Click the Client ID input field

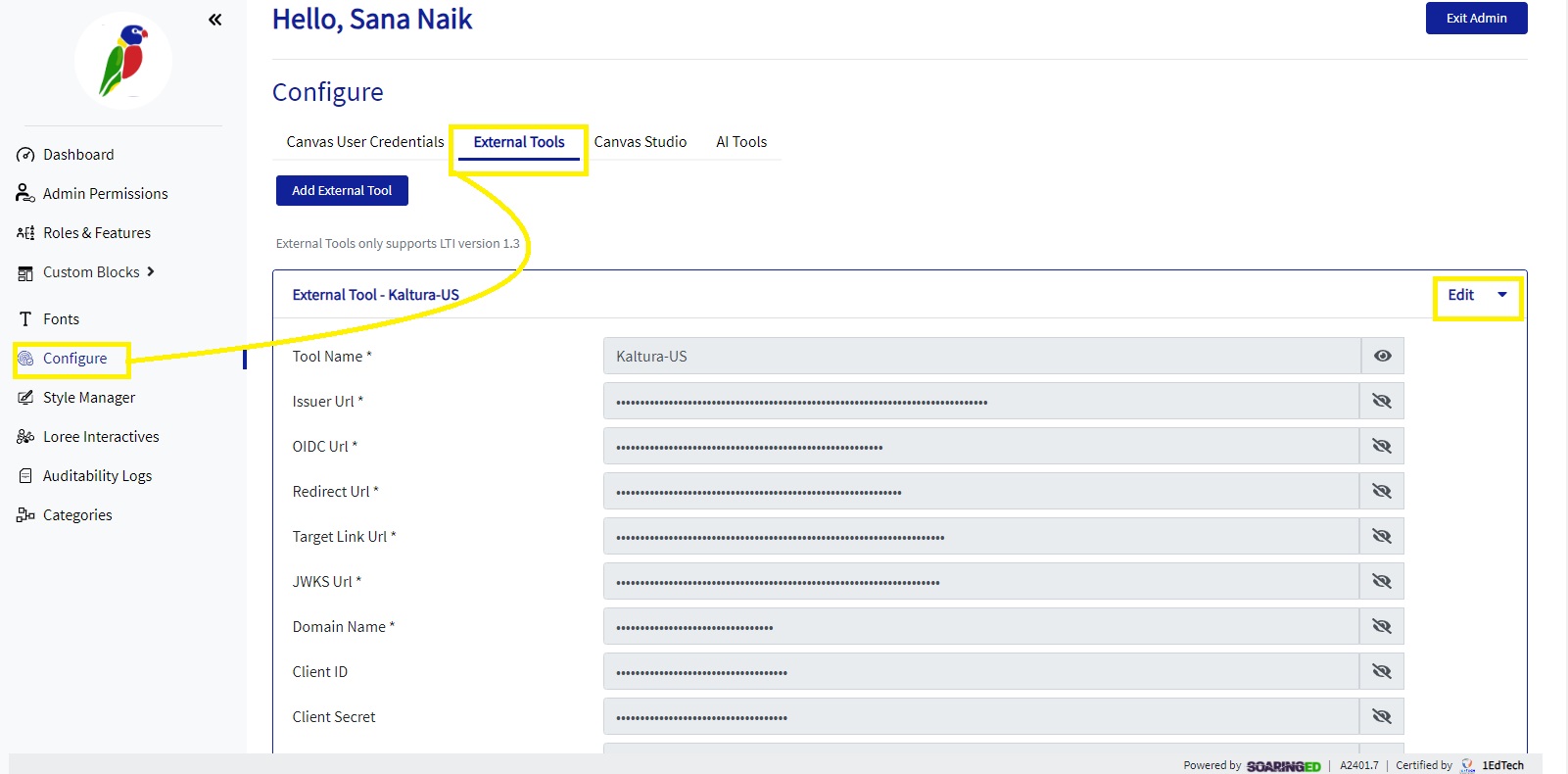[981, 671]
